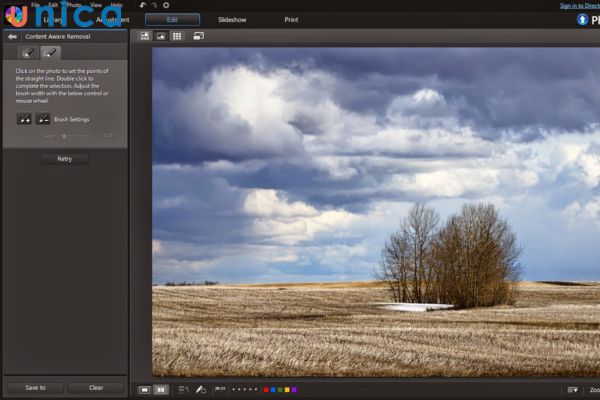Toggle single photo view at bottom bar

[144, 389]
